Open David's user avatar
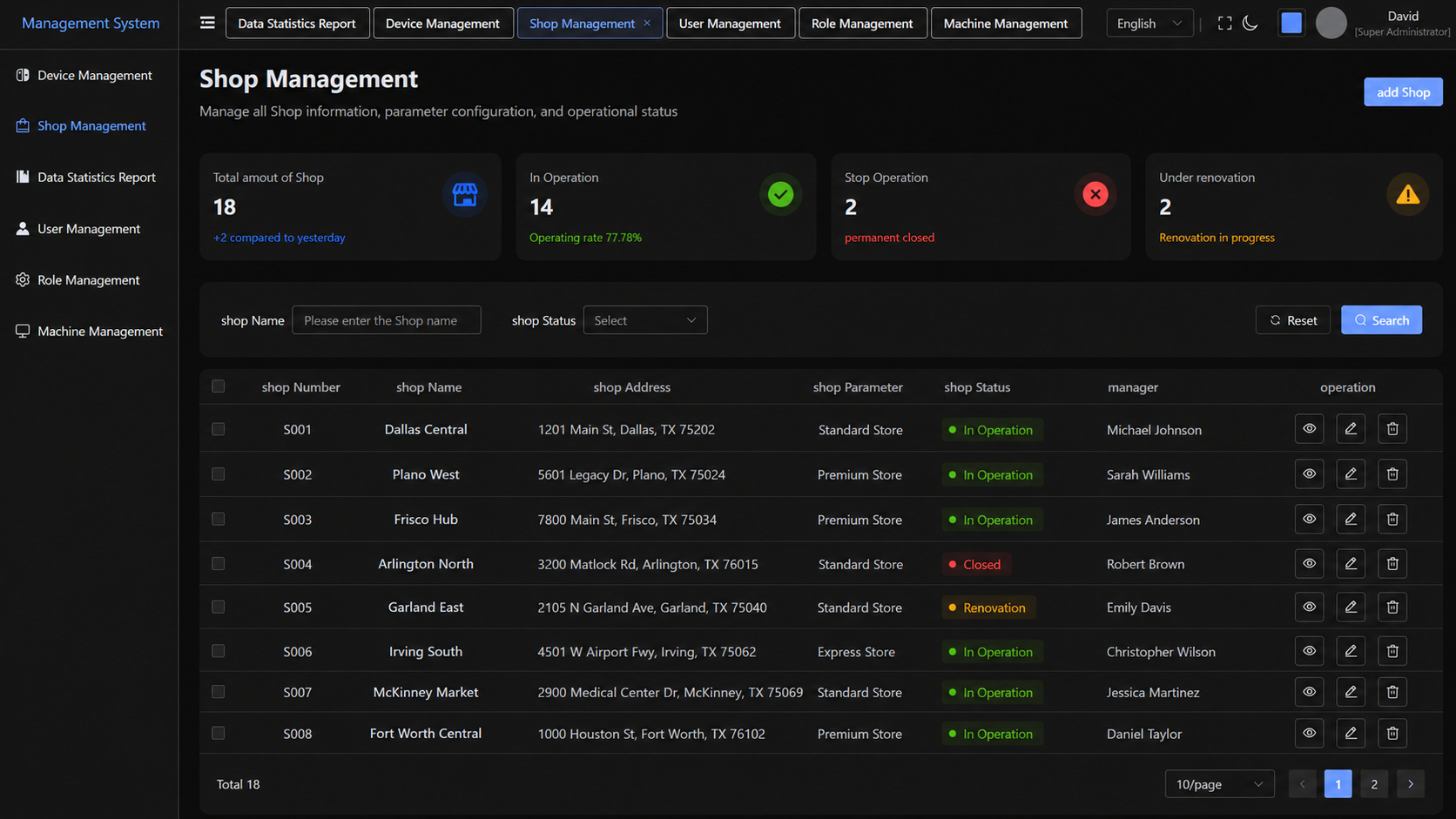The image size is (1456, 819). coord(1331,23)
